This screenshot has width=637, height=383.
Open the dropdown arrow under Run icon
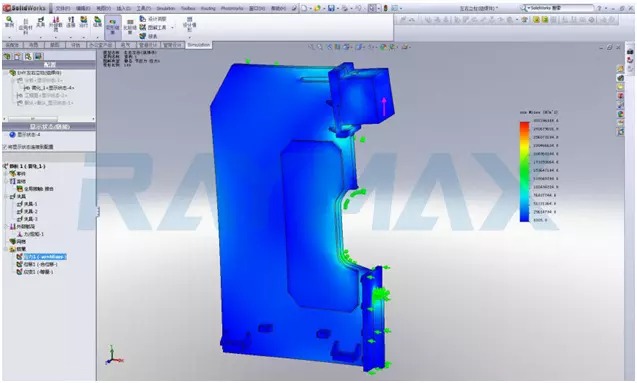(x=83, y=37)
